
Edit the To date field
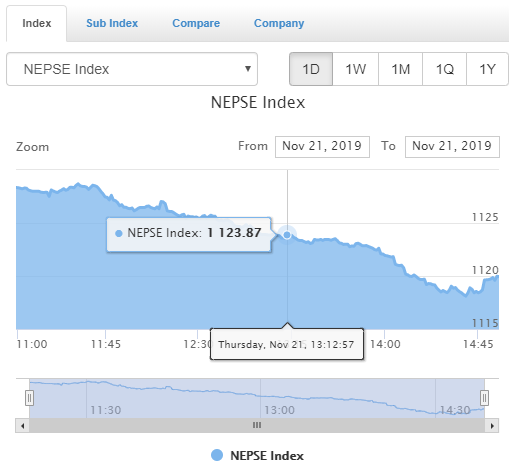click(x=452, y=147)
